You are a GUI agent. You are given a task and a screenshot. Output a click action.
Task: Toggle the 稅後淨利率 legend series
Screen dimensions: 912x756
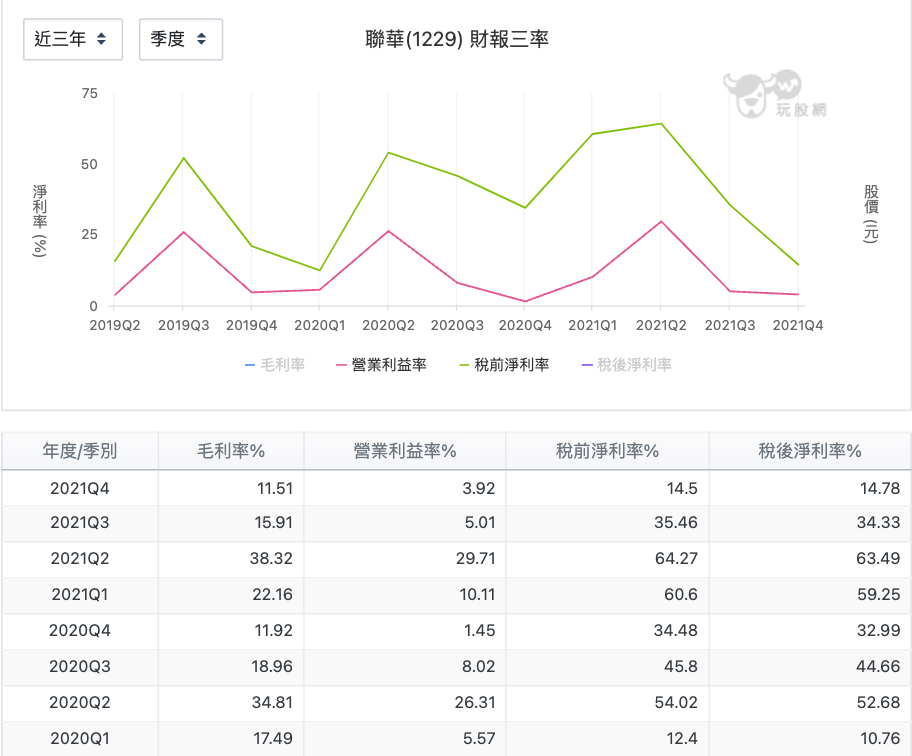(x=627, y=365)
